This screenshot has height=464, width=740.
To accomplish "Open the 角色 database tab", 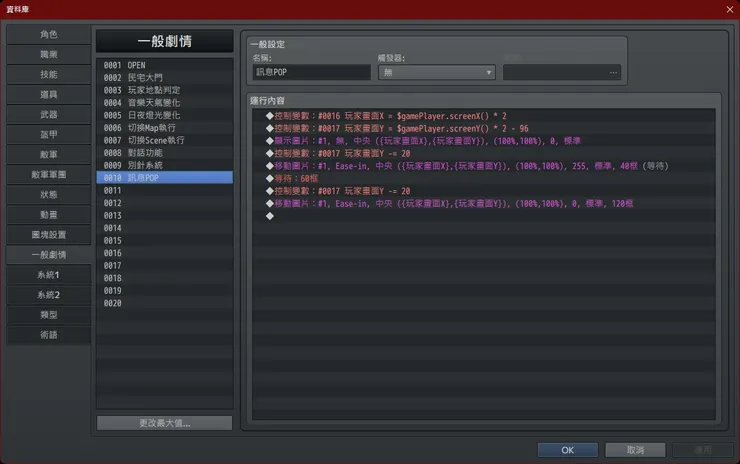I will point(49,34).
